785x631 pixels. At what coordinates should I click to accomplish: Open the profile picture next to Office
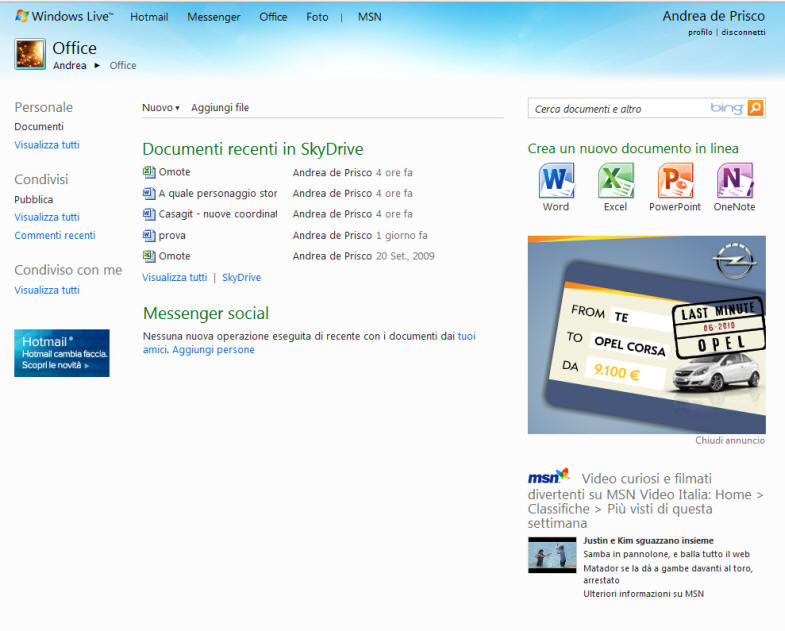(x=30, y=54)
